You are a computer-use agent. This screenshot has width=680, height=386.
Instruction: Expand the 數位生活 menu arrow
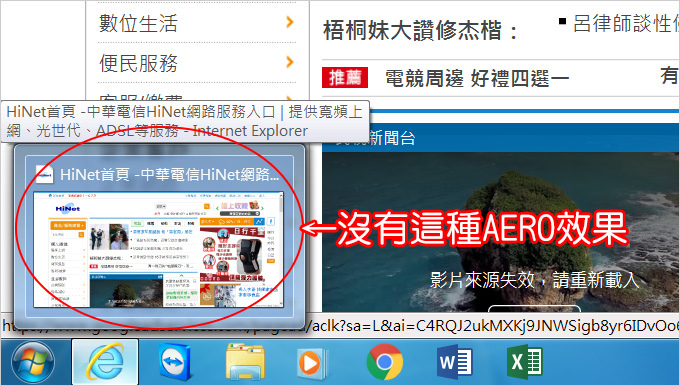(x=290, y=22)
